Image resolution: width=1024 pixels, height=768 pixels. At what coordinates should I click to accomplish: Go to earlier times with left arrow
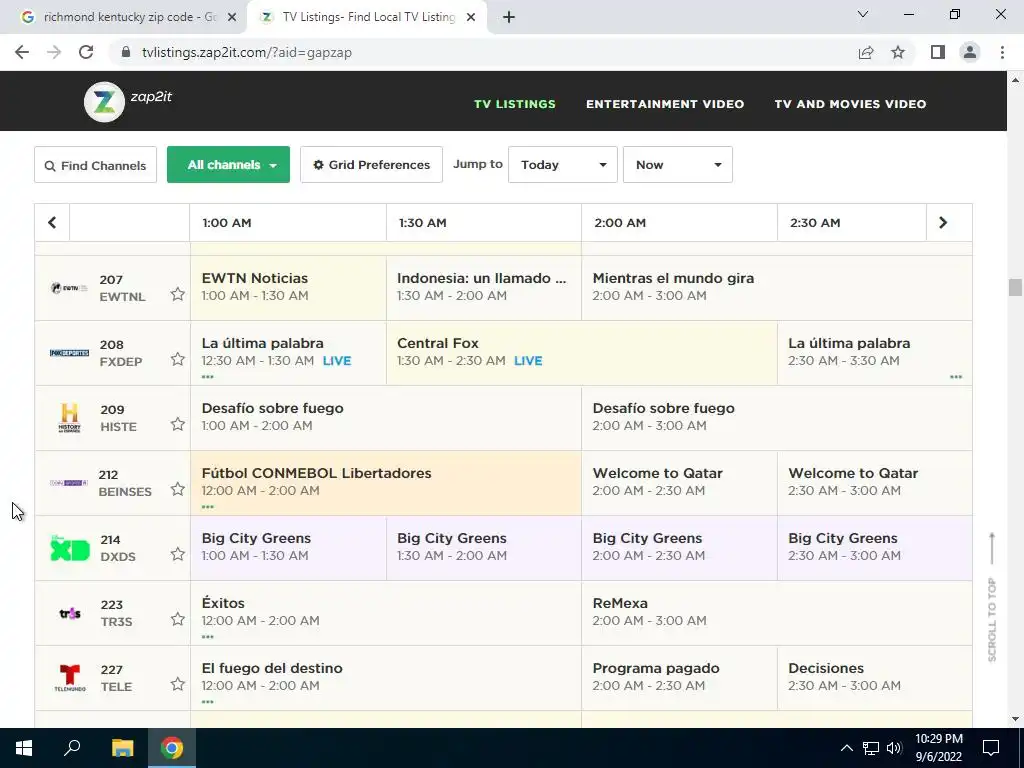[52, 223]
